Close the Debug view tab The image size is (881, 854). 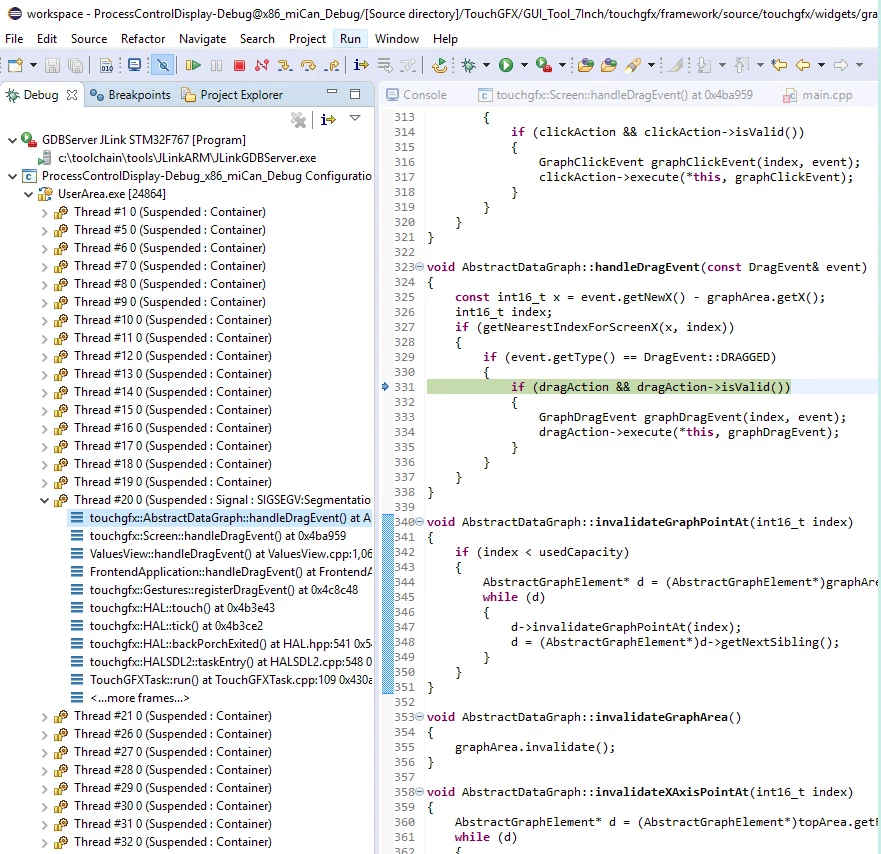tap(72, 95)
